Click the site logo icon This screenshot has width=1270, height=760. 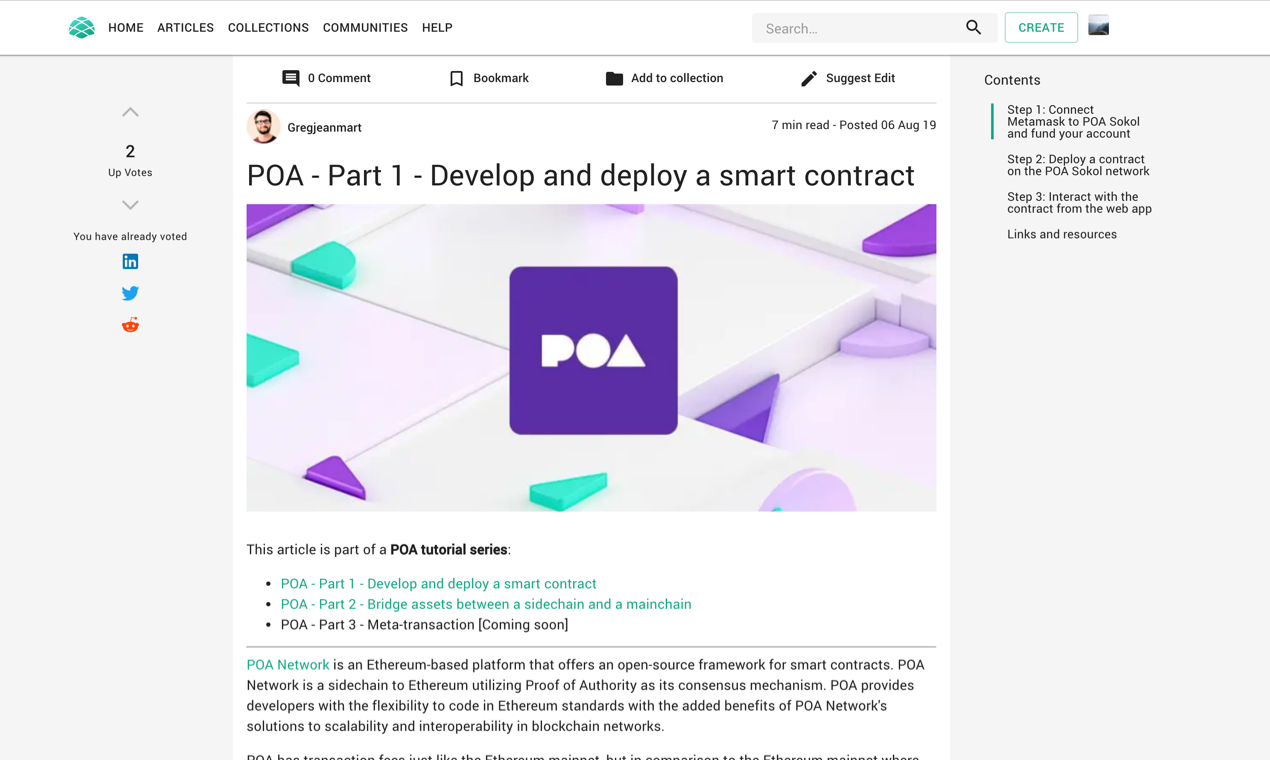(82, 28)
